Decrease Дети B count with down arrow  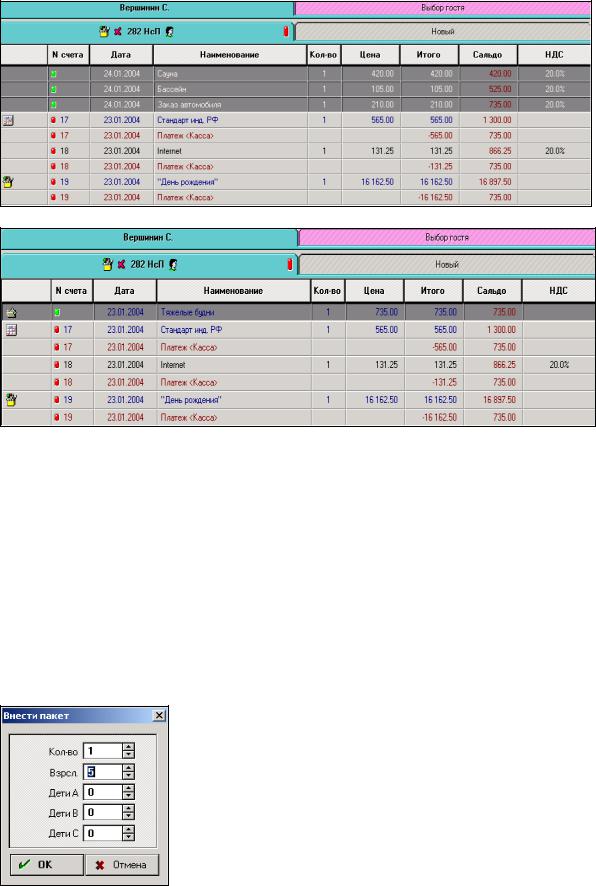coord(129,816)
